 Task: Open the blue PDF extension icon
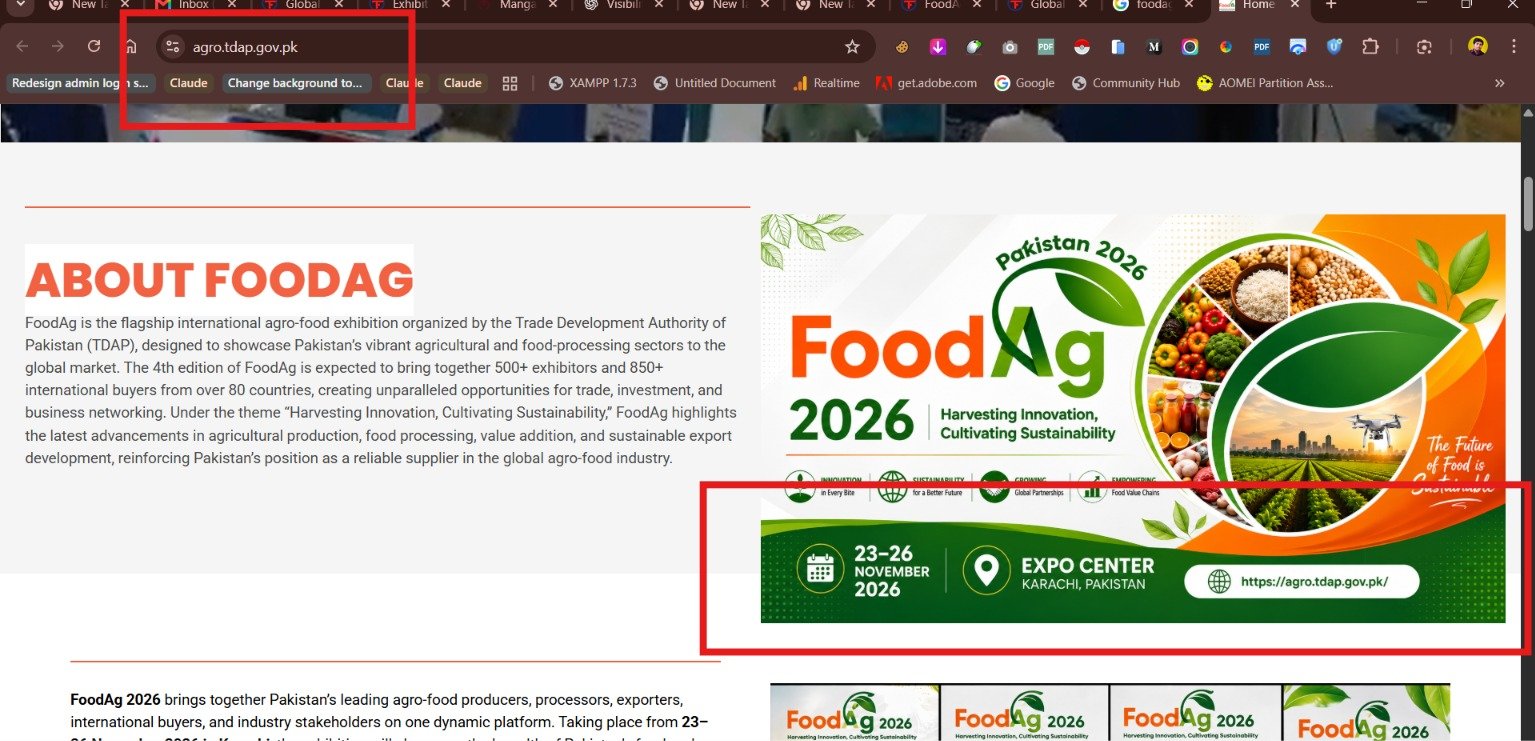point(1262,47)
